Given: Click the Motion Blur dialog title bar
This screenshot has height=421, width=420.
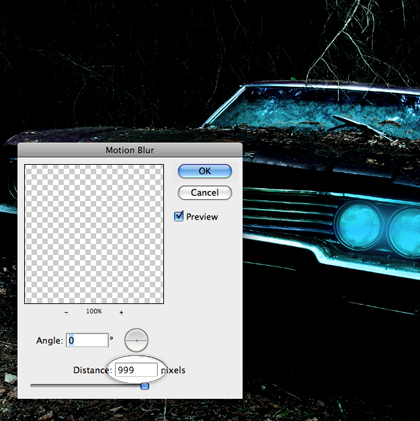Looking at the screenshot, I should click(x=130, y=150).
